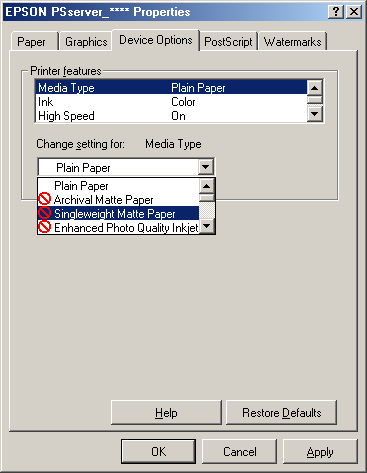Screen dimensions: 367x473
Task: Click the Help button
Action: [166, 413]
